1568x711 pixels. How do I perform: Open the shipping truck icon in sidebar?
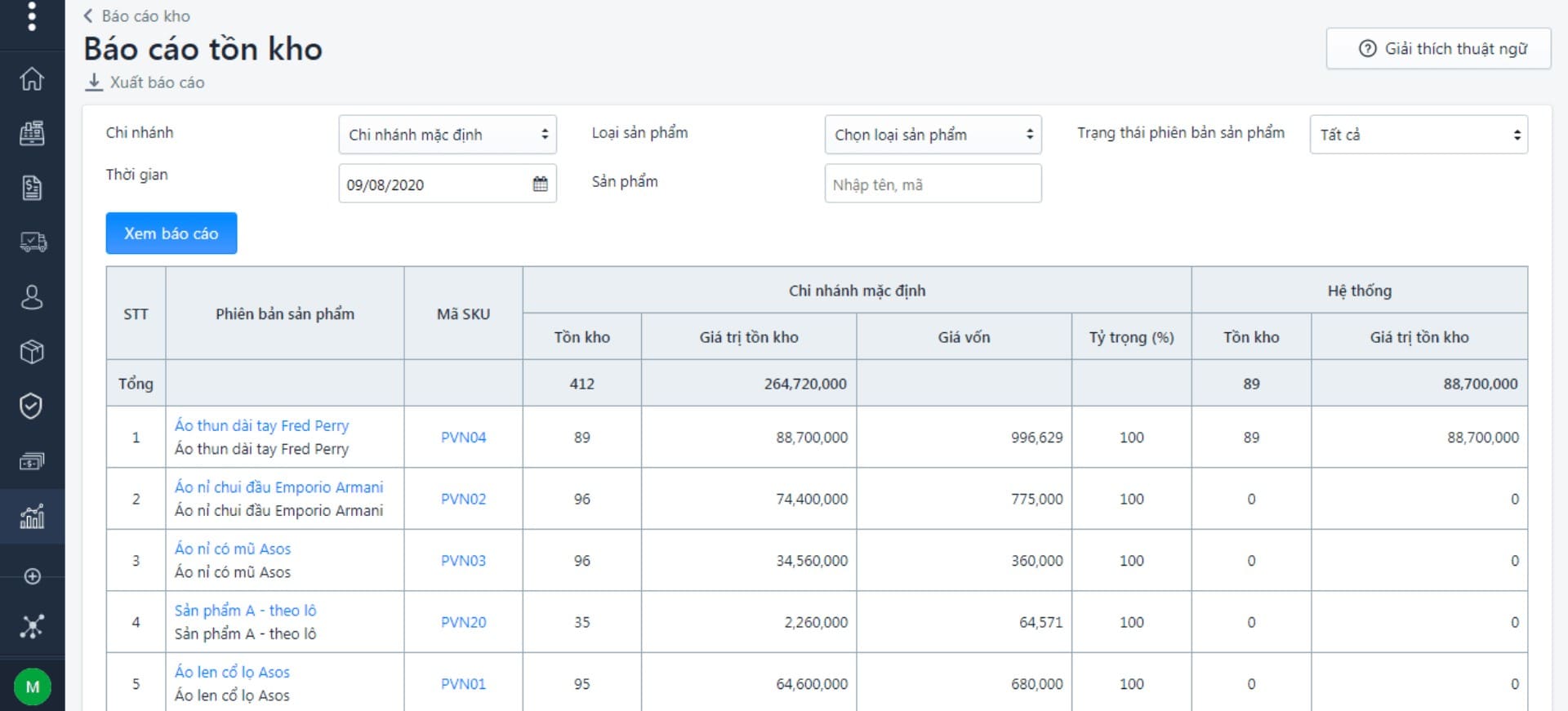[33, 242]
